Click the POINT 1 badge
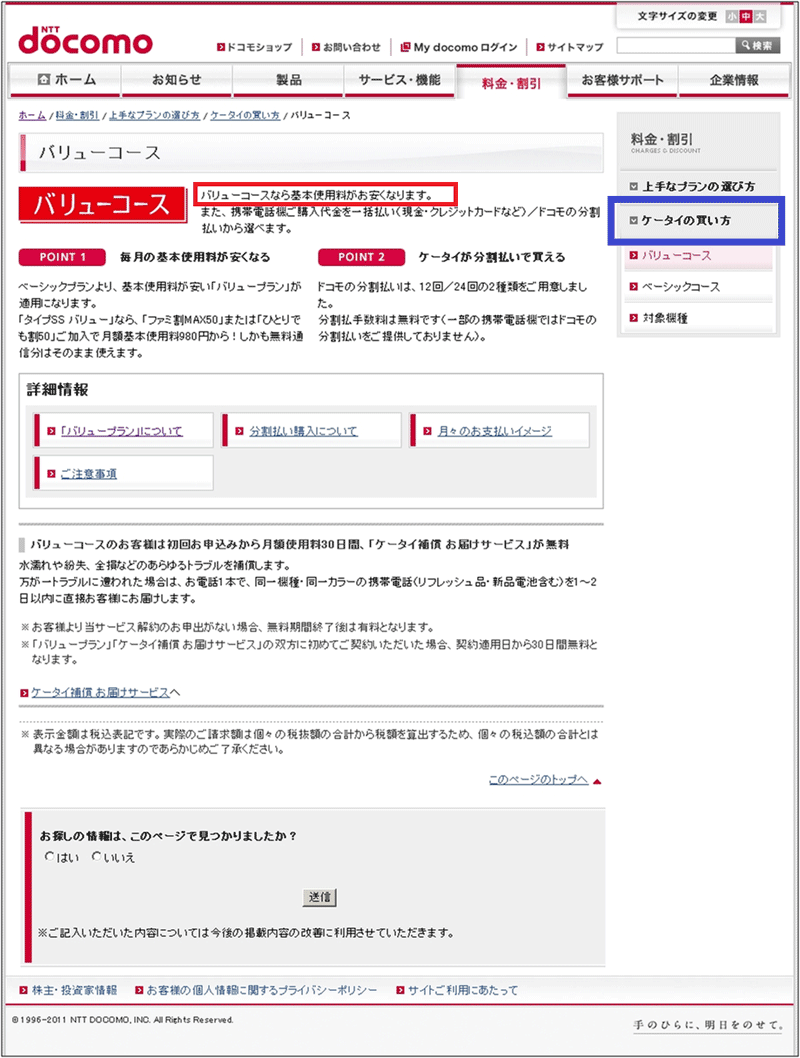 pos(62,257)
